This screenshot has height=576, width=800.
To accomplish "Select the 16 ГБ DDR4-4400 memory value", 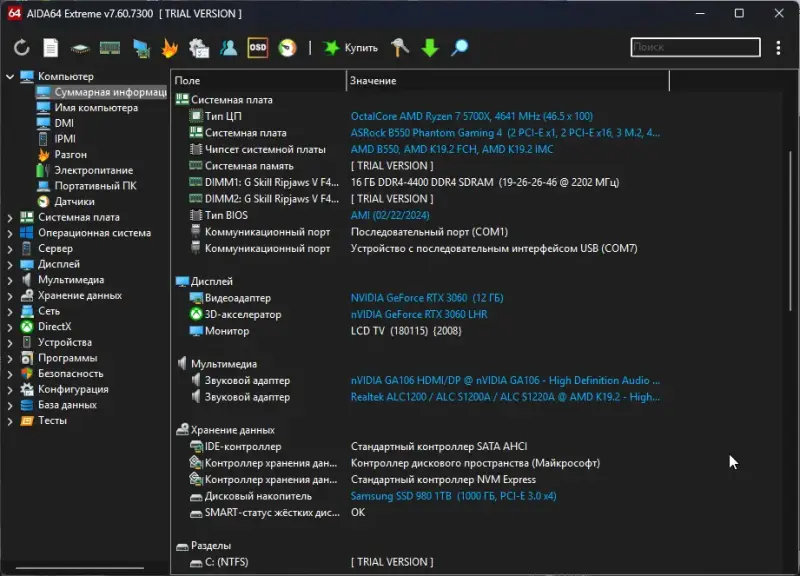I will point(485,183).
